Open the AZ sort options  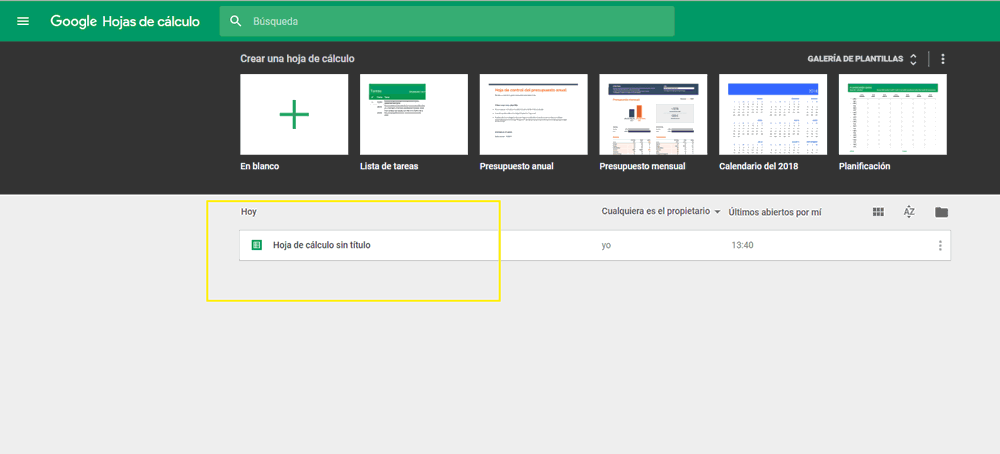click(909, 212)
